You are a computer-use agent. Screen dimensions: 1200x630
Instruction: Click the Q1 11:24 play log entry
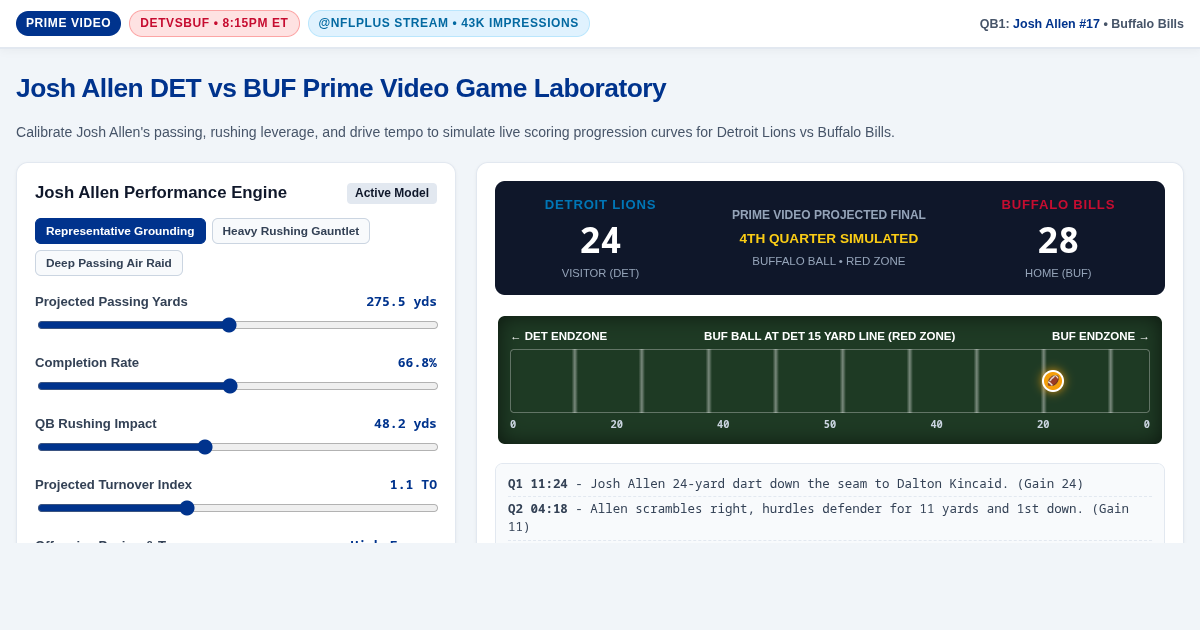tap(830, 484)
